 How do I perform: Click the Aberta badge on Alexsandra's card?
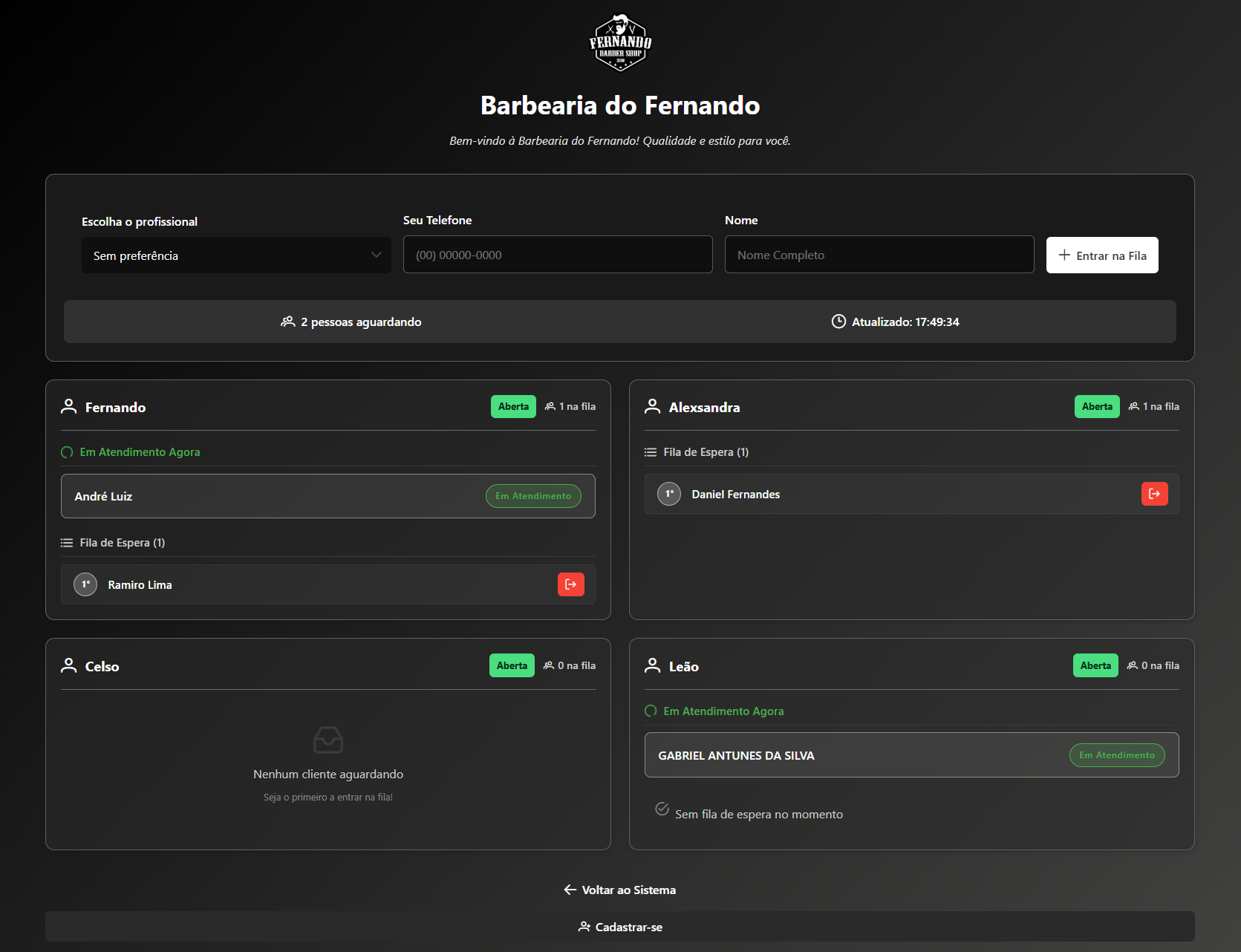(1096, 406)
